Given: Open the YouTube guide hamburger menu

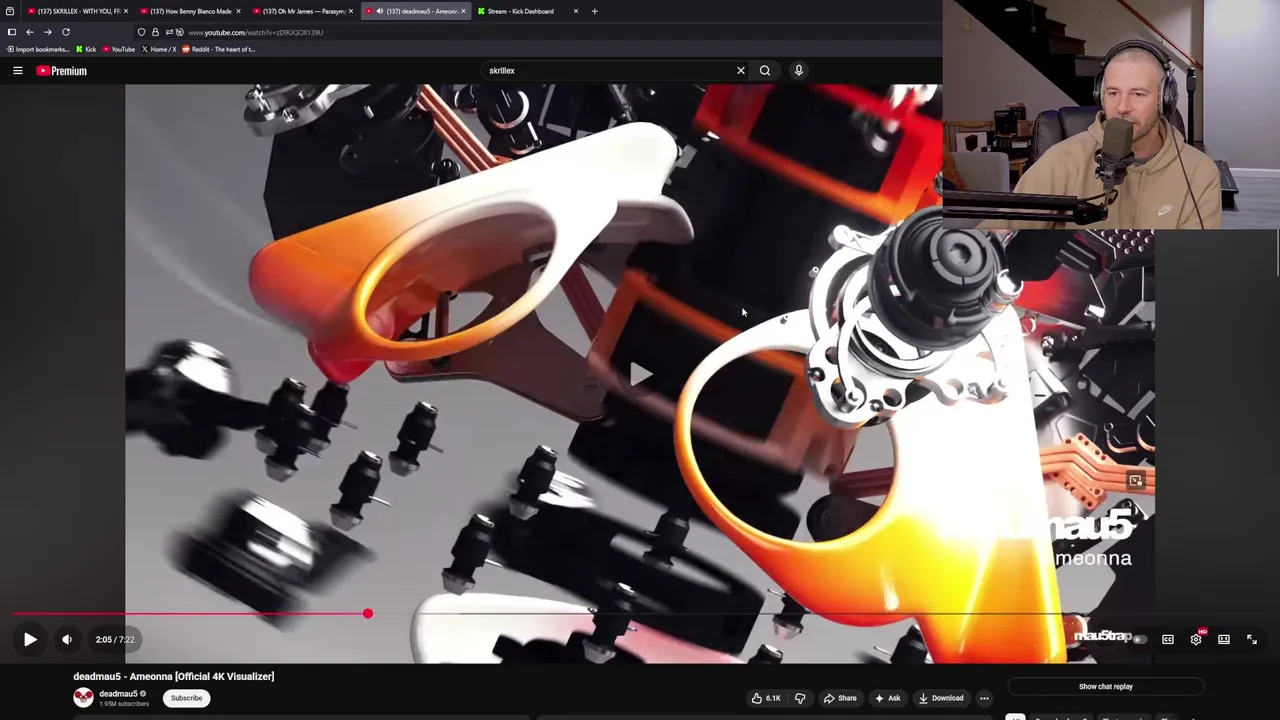Looking at the screenshot, I should click(17, 71).
